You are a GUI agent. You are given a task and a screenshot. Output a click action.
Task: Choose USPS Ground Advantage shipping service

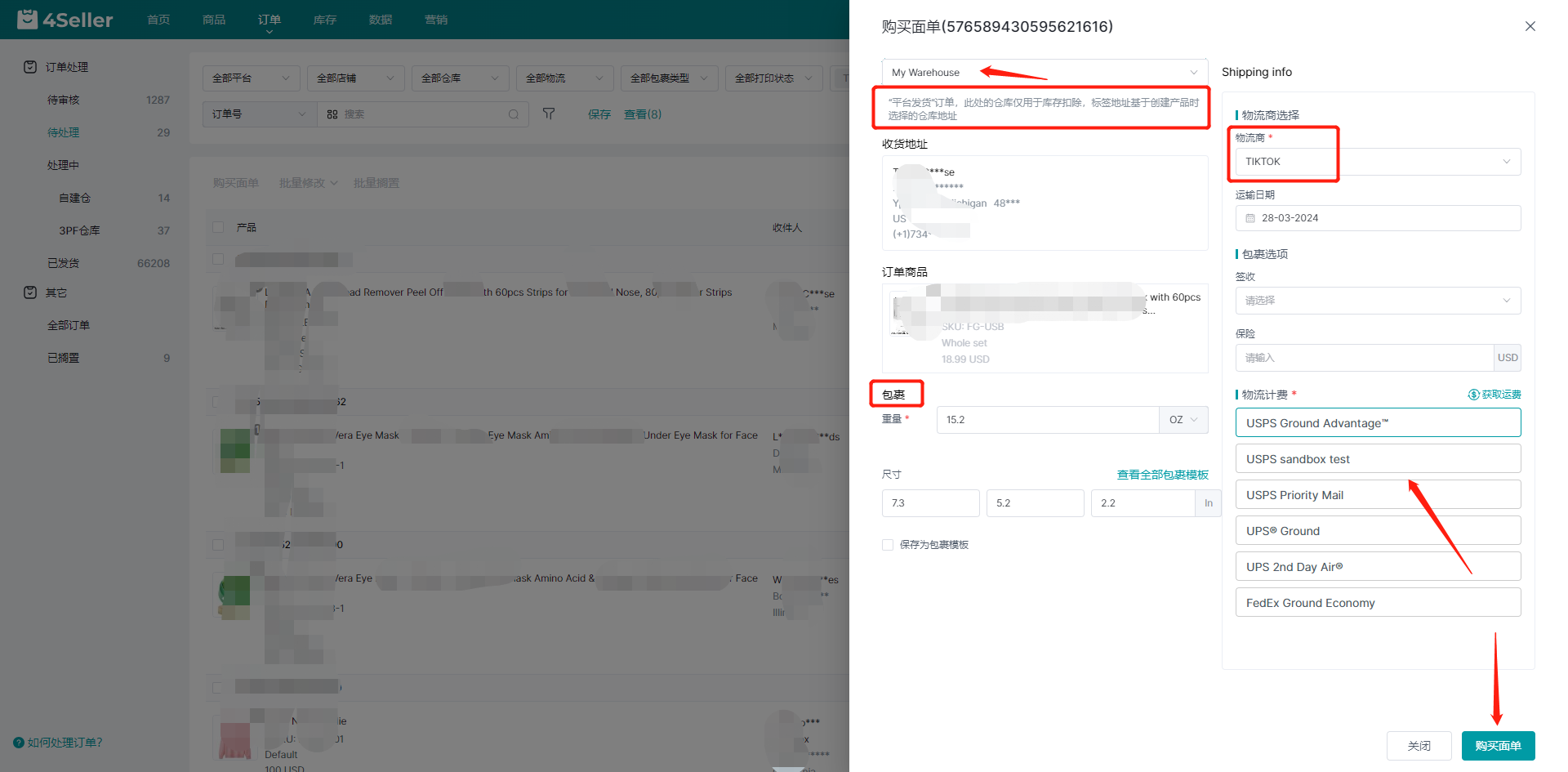[x=1378, y=423]
